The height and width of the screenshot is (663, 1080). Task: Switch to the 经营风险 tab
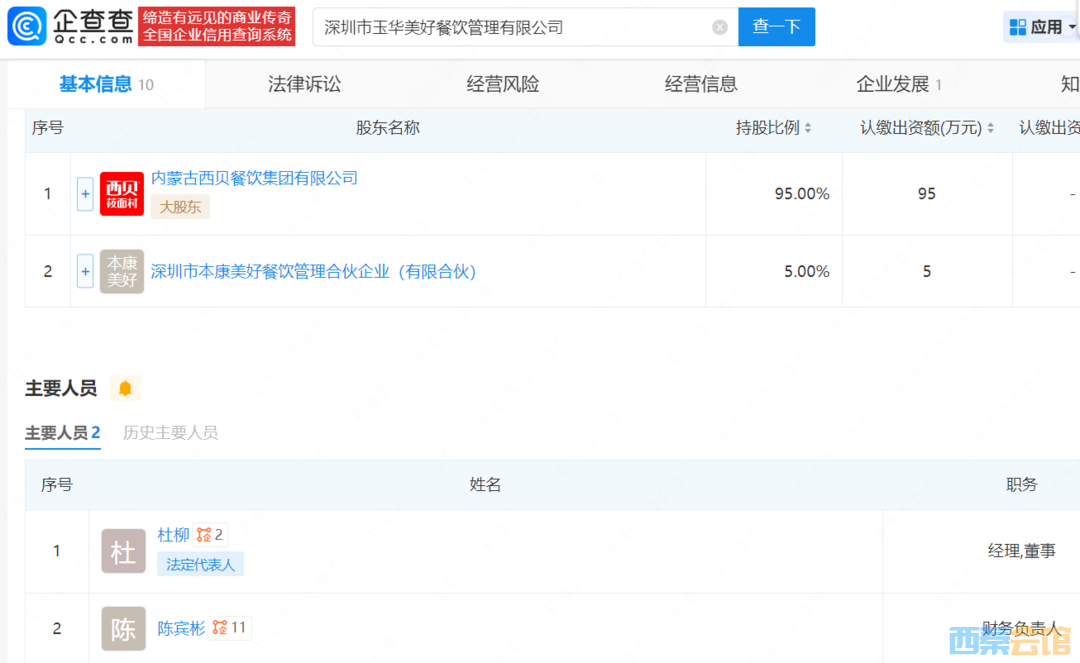click(x=503, y=84)
